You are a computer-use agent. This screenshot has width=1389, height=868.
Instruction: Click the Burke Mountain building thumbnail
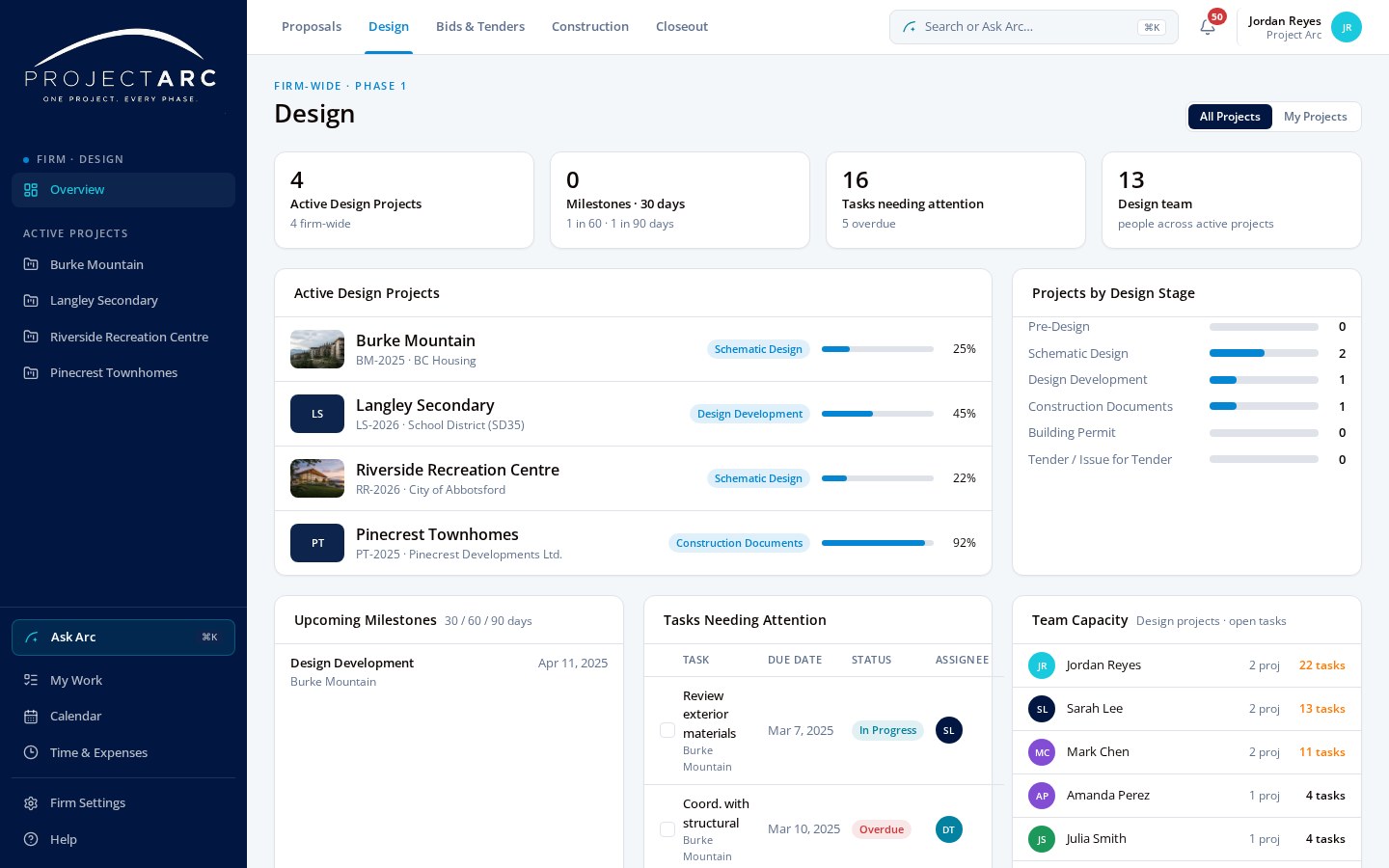(317, 349)
